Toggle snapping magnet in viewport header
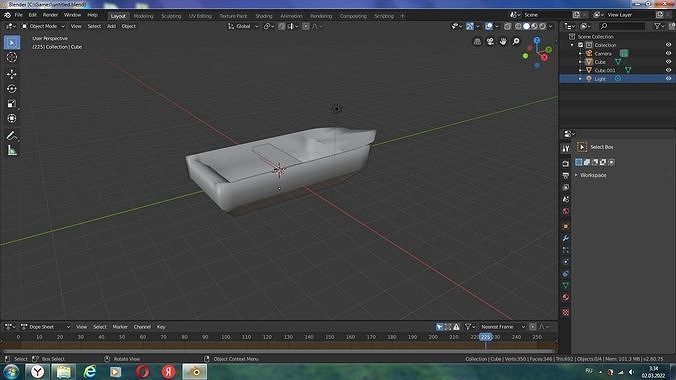The width and height of the screenshot is (676, 380). (282, 26)
